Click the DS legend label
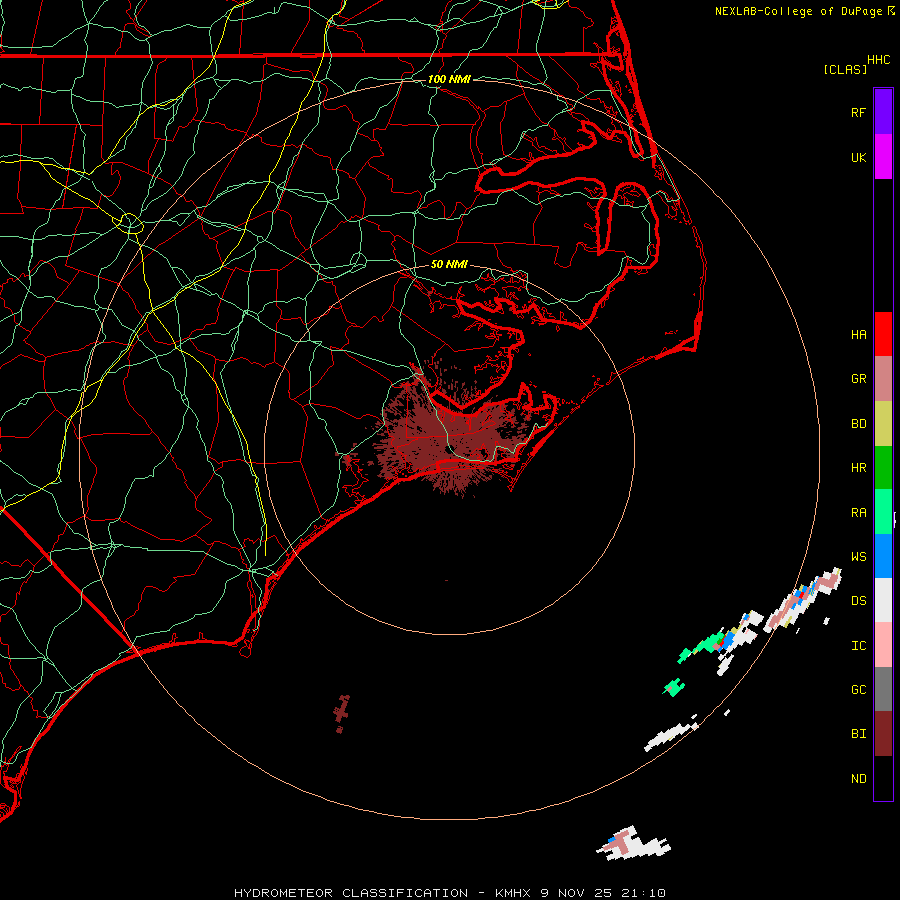This screenshot has width=900, height=900. (x=858, y=601)
